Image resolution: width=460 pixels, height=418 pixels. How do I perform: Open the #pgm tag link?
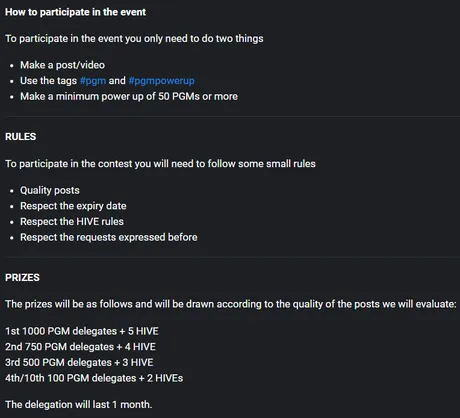(93, 81)
